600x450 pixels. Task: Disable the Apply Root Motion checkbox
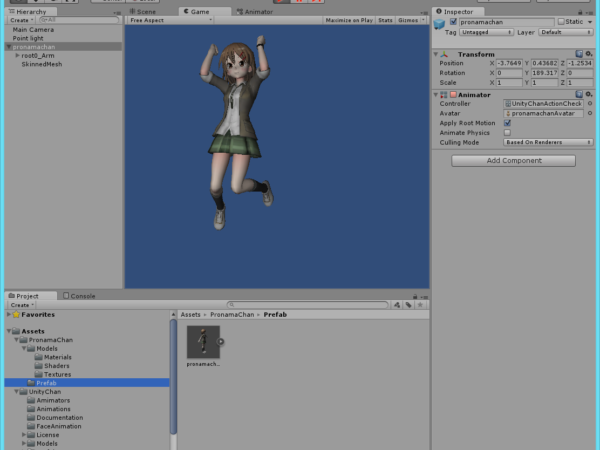[507, 123]
